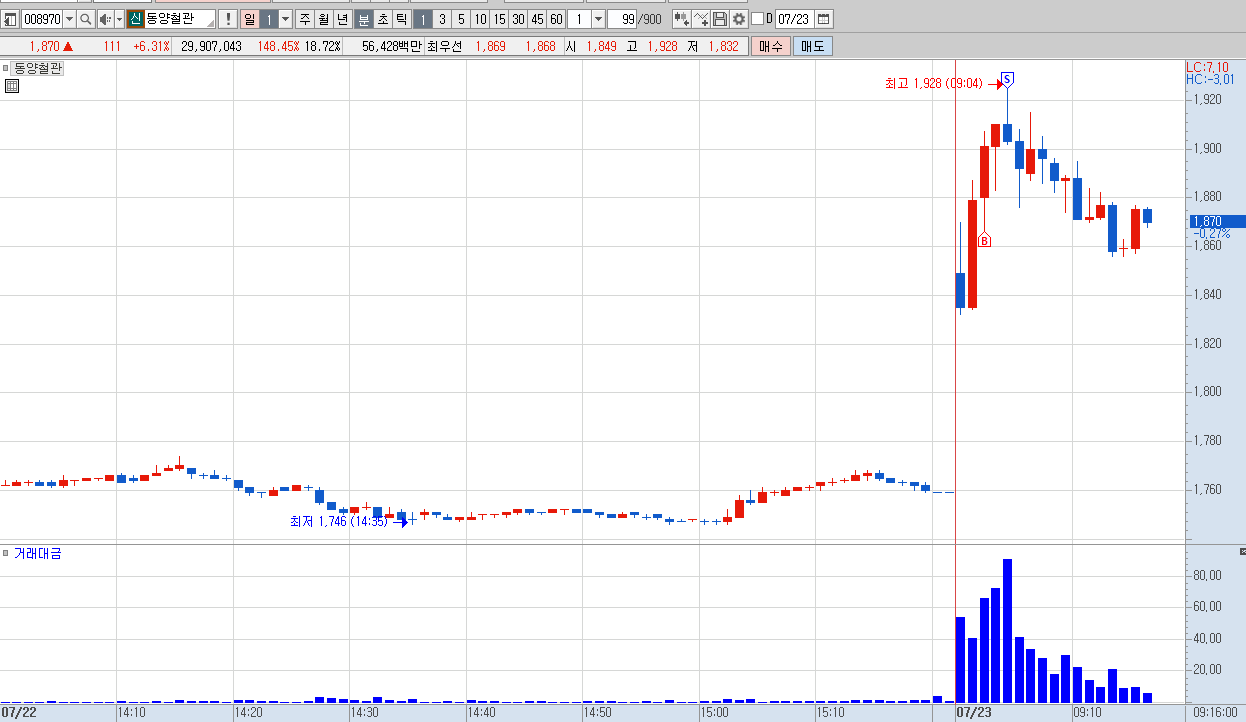The width and height of the screenshot is (1246, 722).
Task: Open the calendar date picker icon
Action: 823,19
